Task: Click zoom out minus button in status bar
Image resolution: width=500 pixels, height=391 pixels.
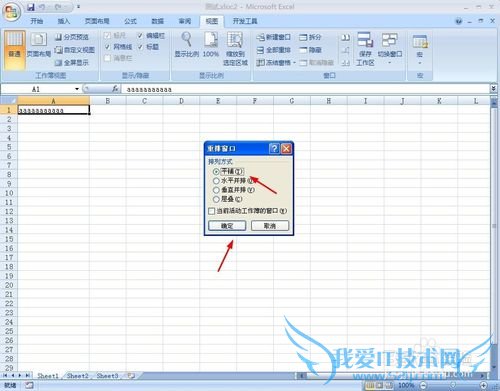Action: 423,385
